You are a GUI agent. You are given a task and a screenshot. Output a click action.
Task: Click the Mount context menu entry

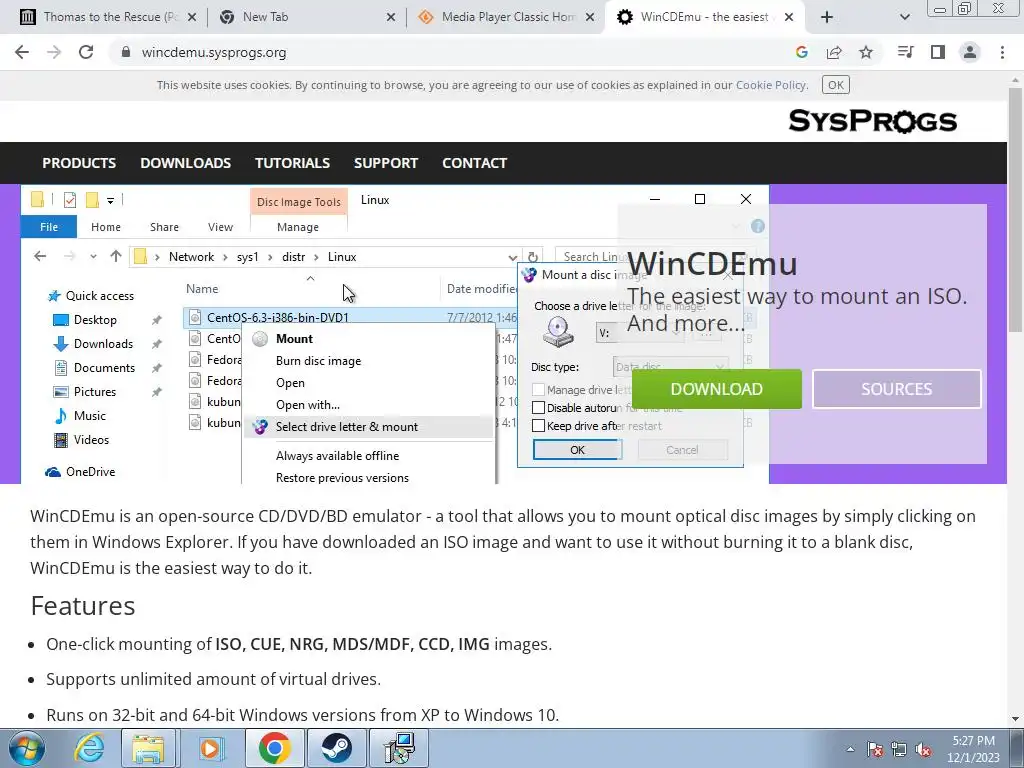click(294, 338)
